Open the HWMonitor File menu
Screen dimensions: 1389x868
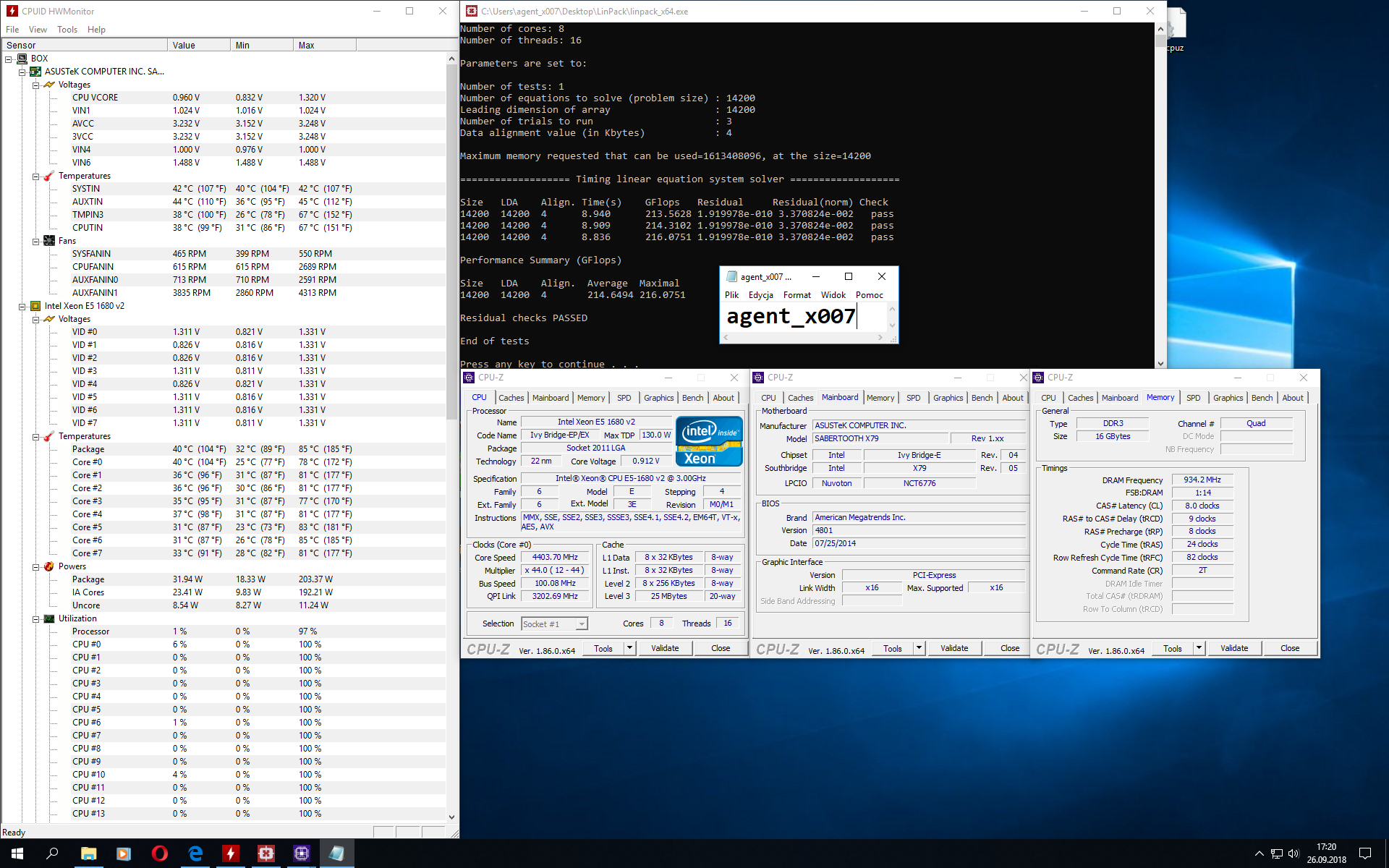point(12,30)
